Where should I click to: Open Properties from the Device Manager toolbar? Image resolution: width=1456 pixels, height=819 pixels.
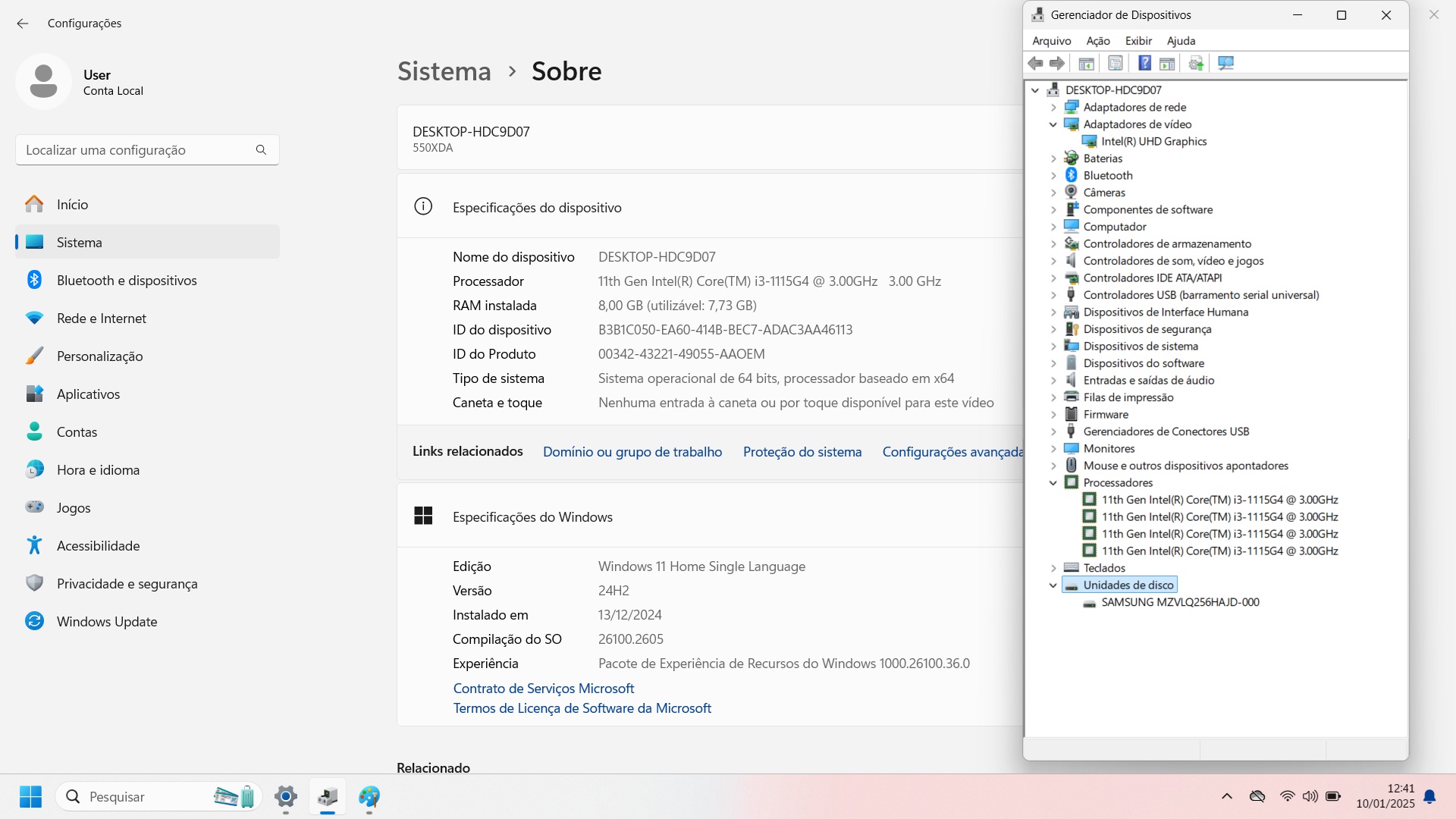click(x=1116, y=64)
